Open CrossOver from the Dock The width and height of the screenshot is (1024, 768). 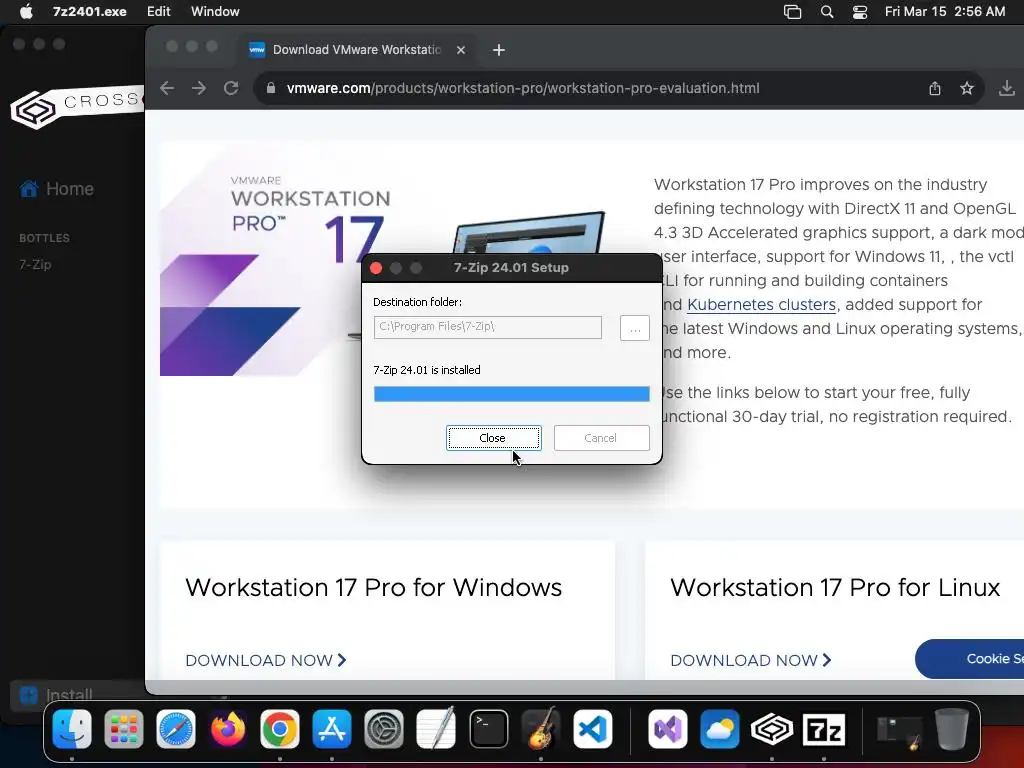772,729
